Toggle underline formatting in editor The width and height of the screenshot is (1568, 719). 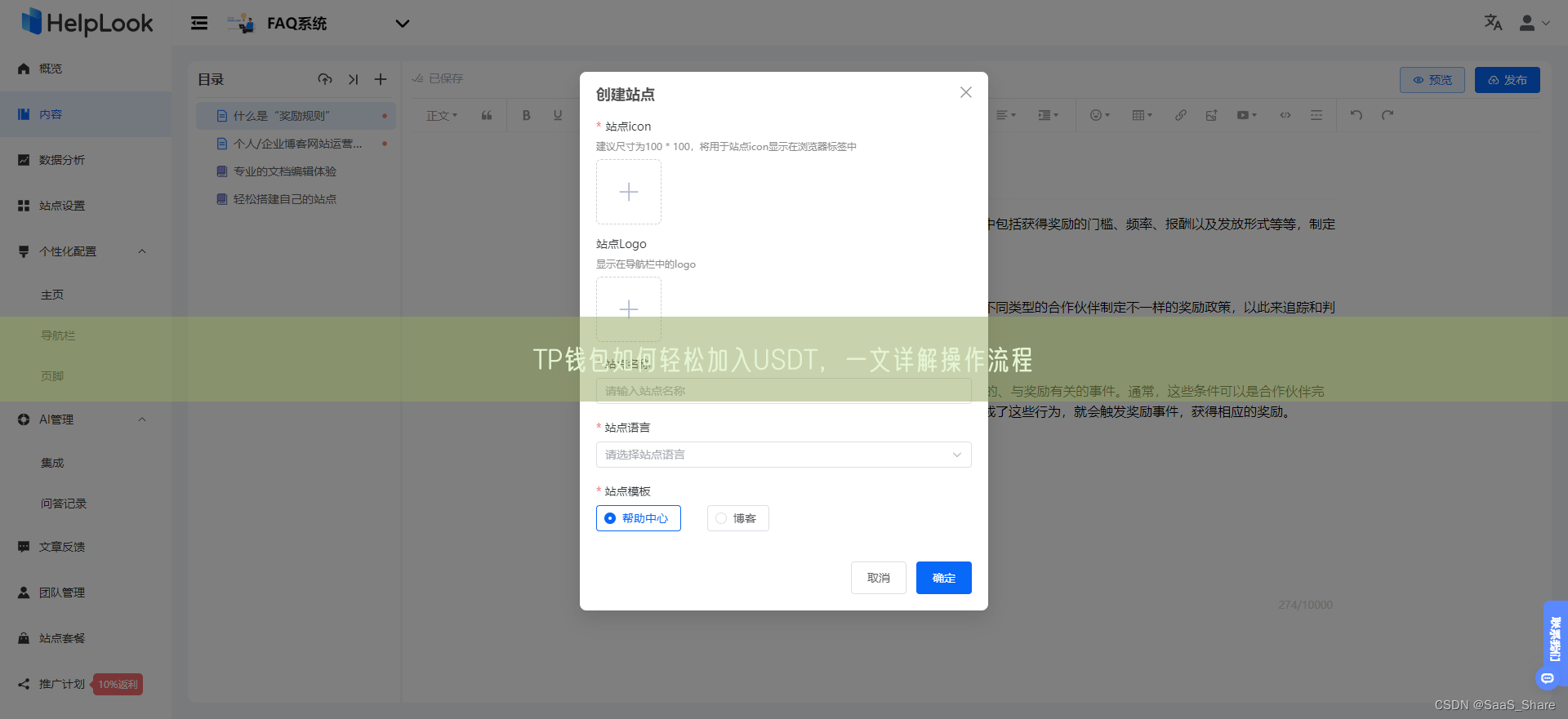[x=558, y=115]
